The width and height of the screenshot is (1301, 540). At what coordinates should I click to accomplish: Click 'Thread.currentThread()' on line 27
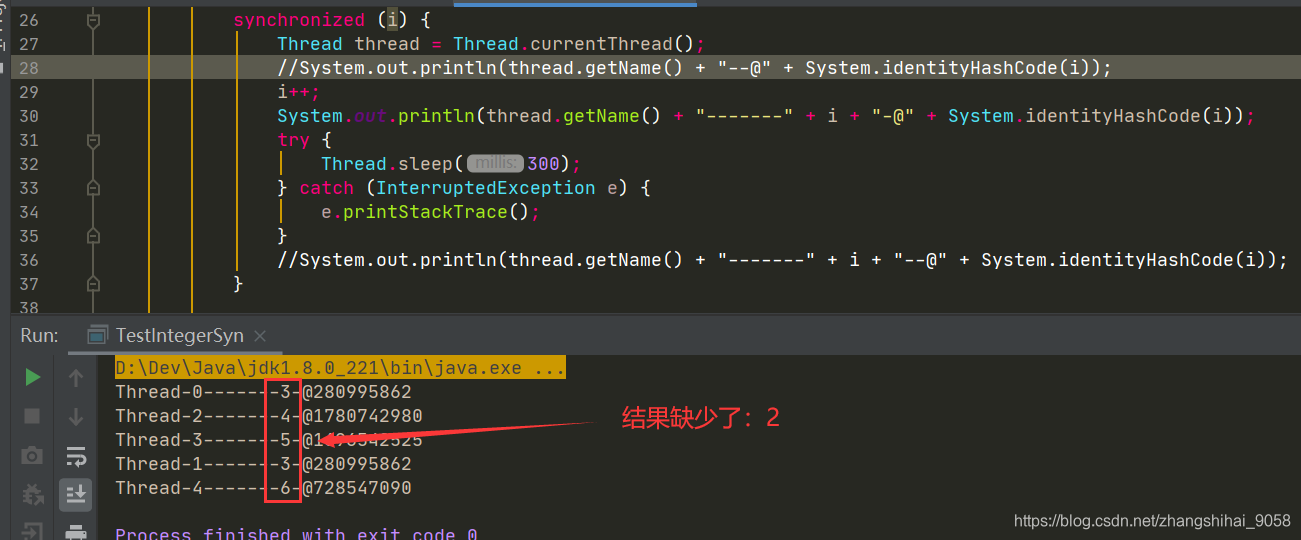[574, 44]
